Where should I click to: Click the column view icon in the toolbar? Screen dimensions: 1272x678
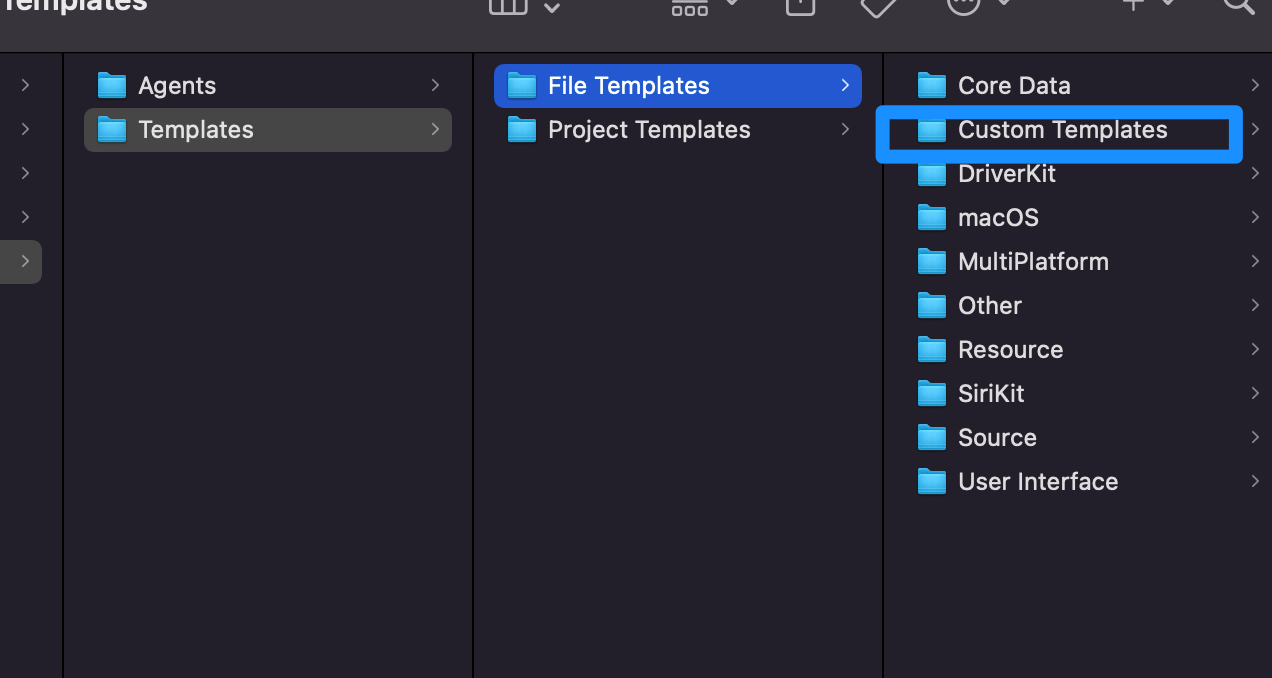click(x=507, y=5)
